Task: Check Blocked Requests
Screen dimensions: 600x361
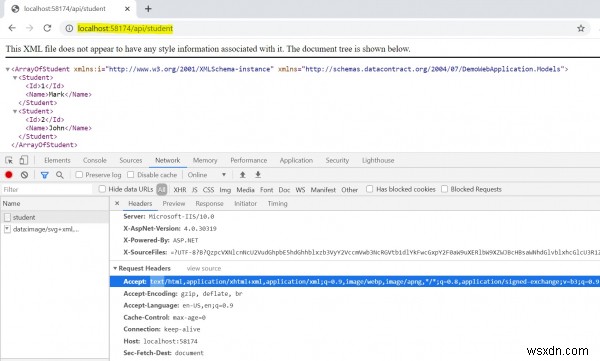Action: (444, 189)
